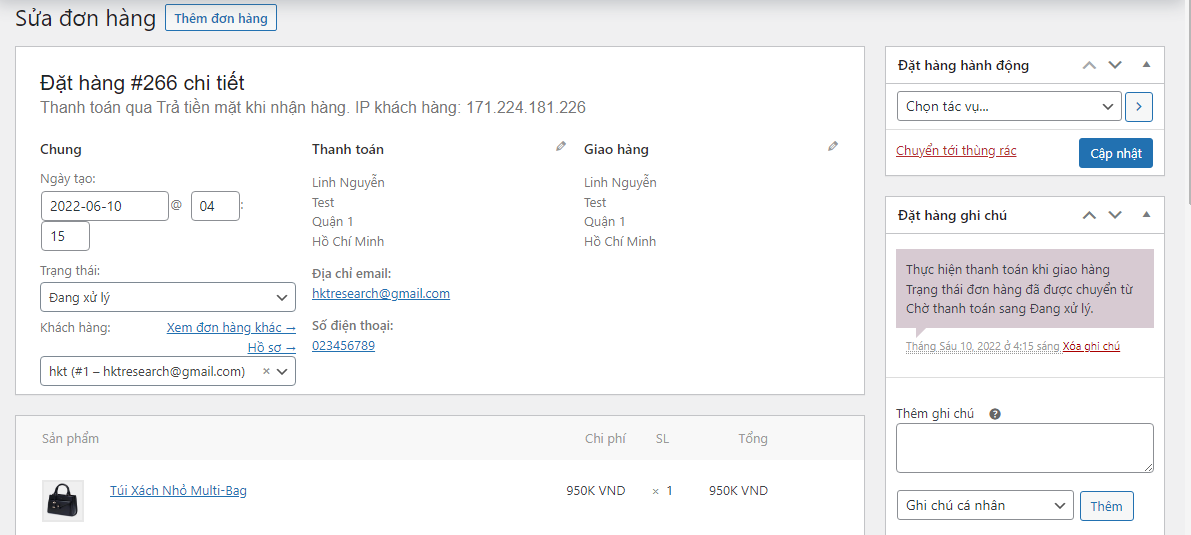Image resolution: width=1191 pixels, height=535 pixels.
Task: Edit billing details with pencil icon
Action: point(561,147)
